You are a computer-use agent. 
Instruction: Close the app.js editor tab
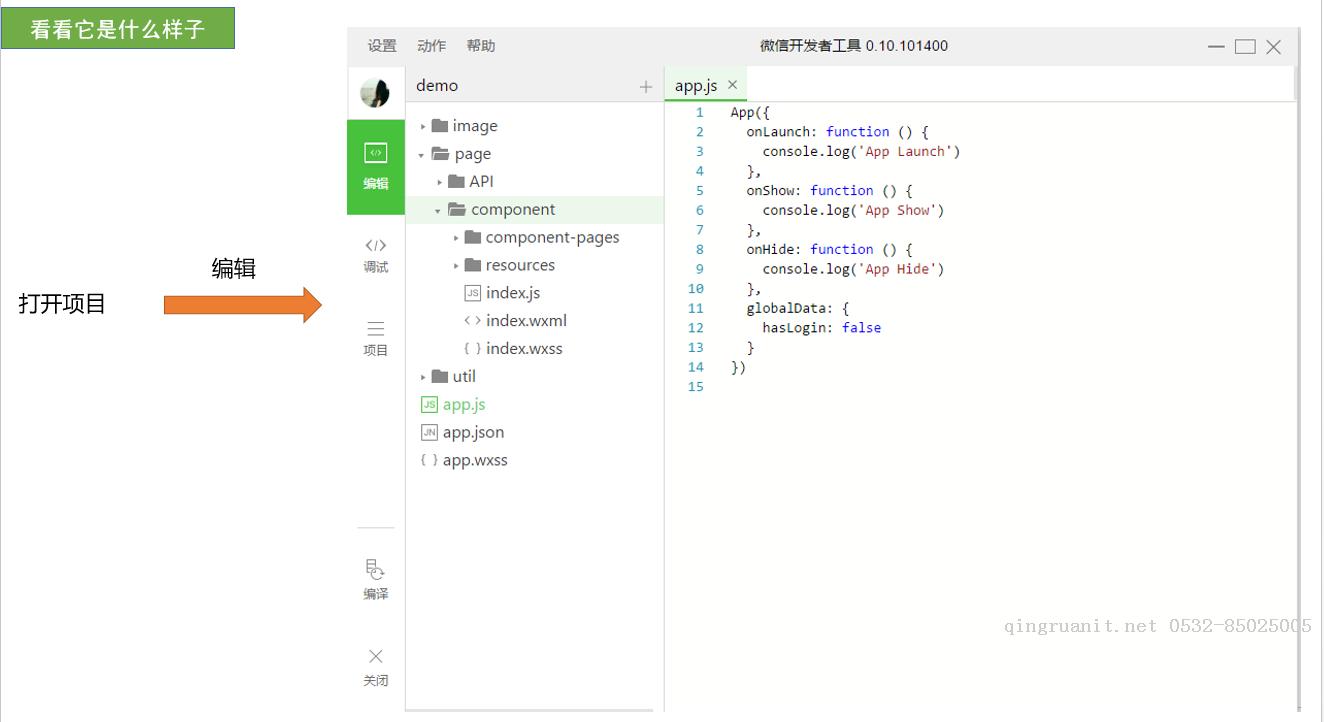(732, 85)
